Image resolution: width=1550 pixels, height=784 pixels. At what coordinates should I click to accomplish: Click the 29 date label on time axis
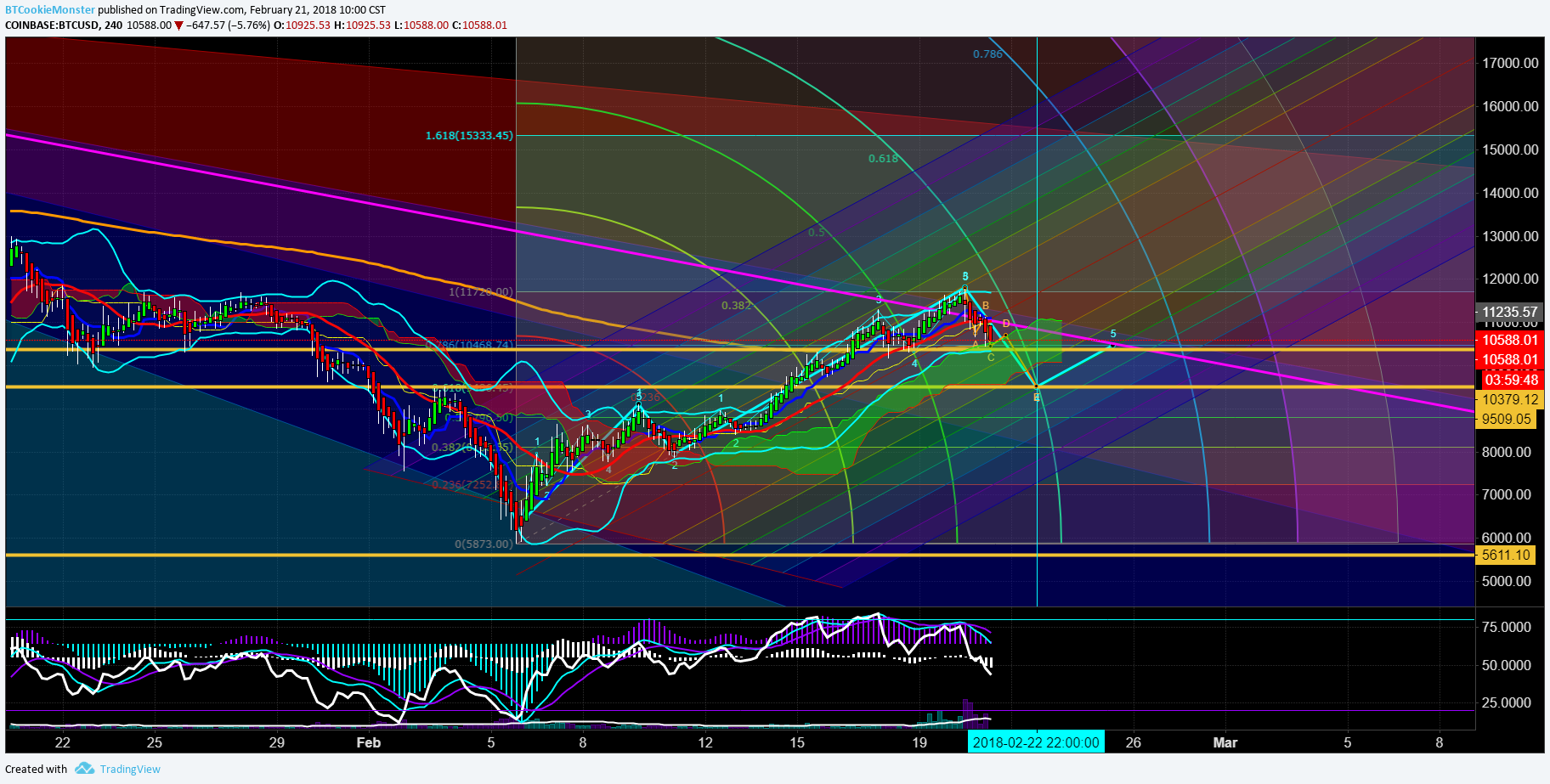click(277, 742)
